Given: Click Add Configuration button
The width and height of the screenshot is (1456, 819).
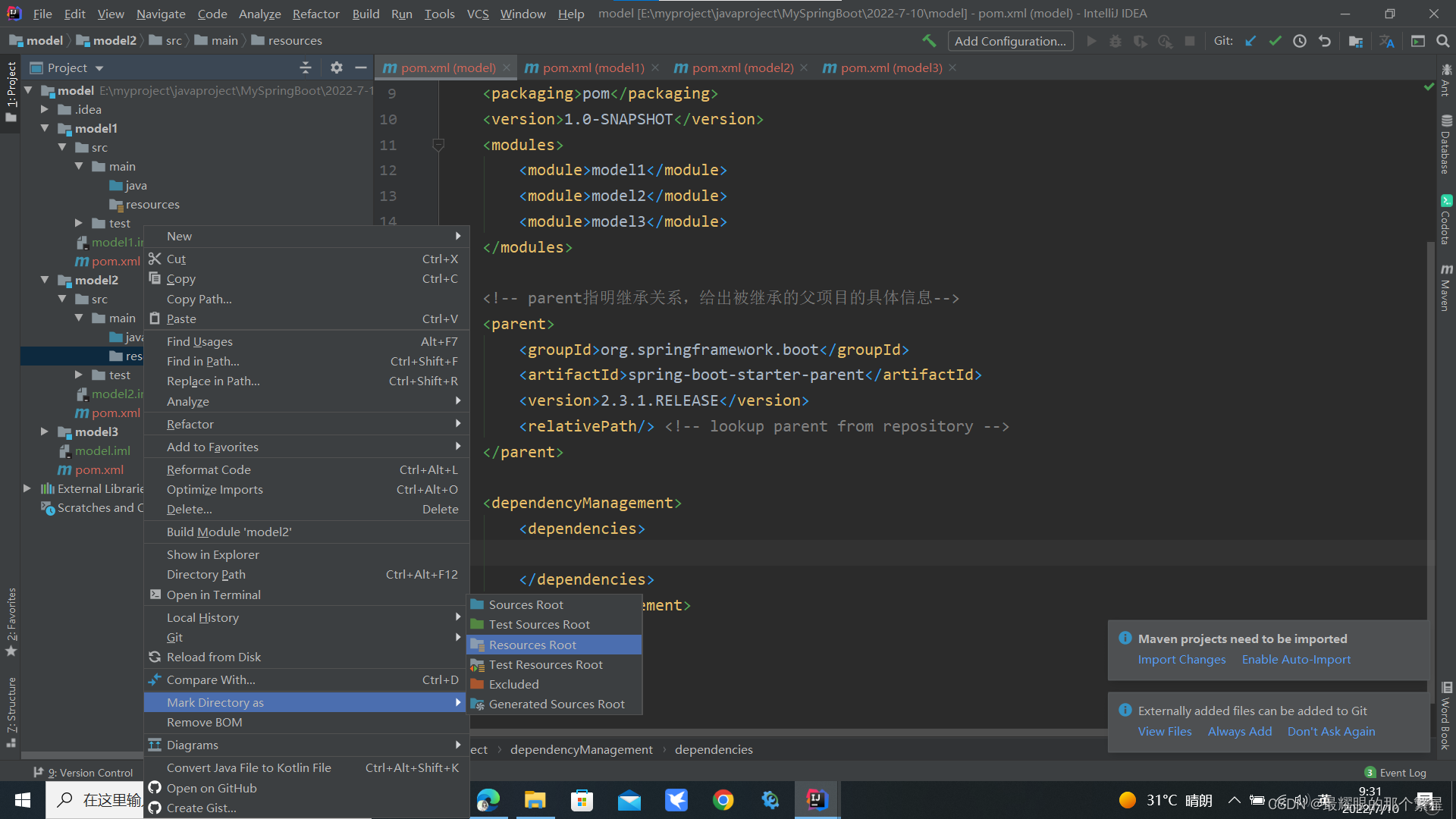Looking at the screenshot, I should pos(1010,41).
